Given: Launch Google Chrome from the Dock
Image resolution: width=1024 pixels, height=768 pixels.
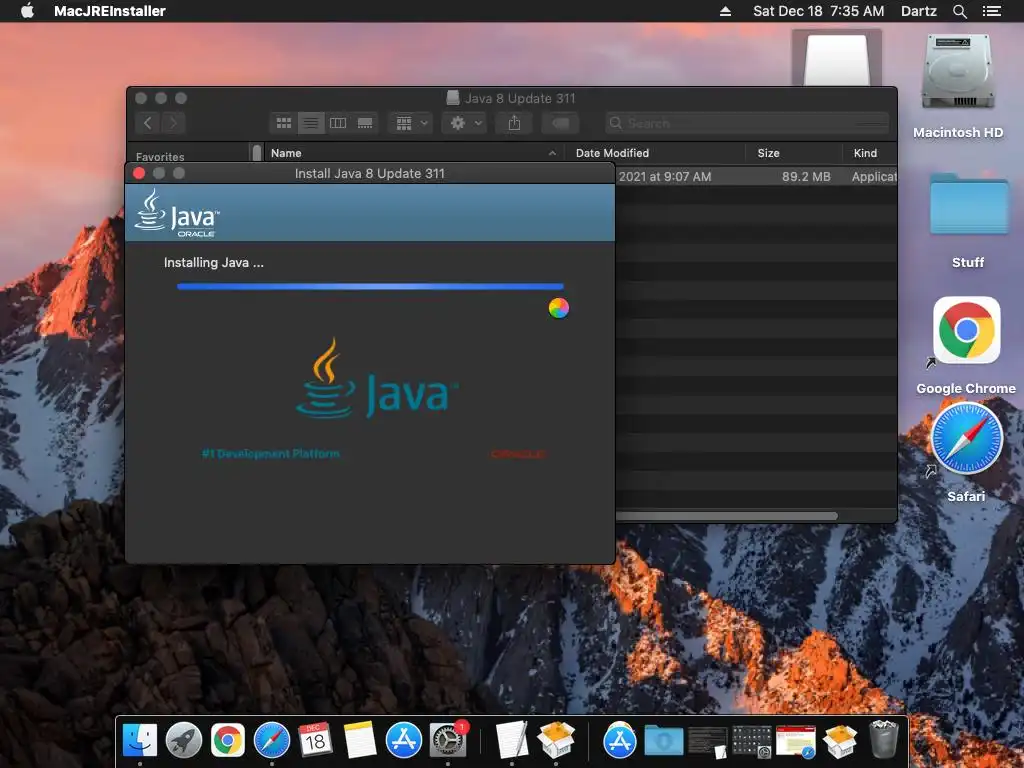Looking at the screenshot, I should 227,740.
